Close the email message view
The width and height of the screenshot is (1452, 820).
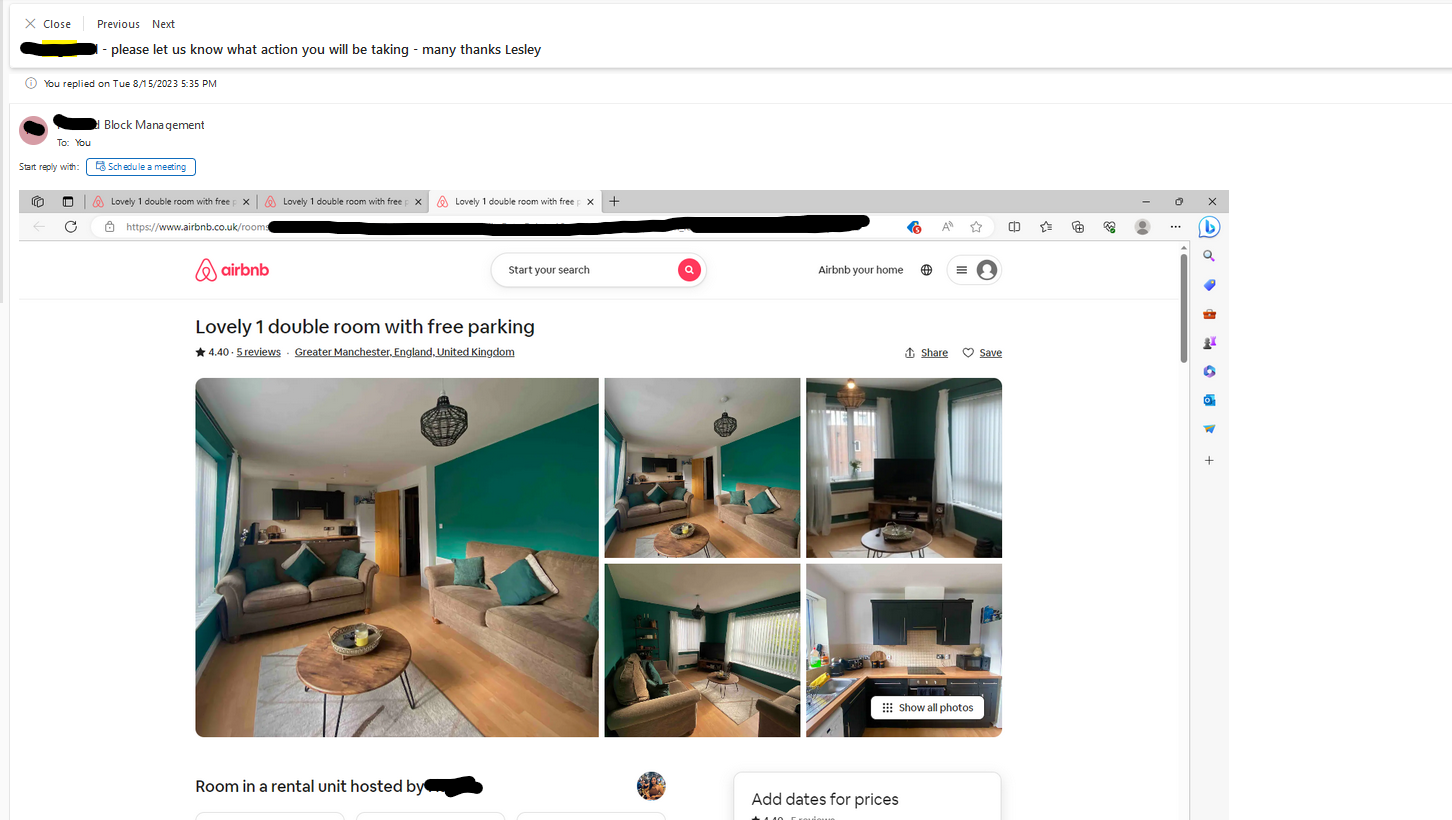click(x=48, y=24)
